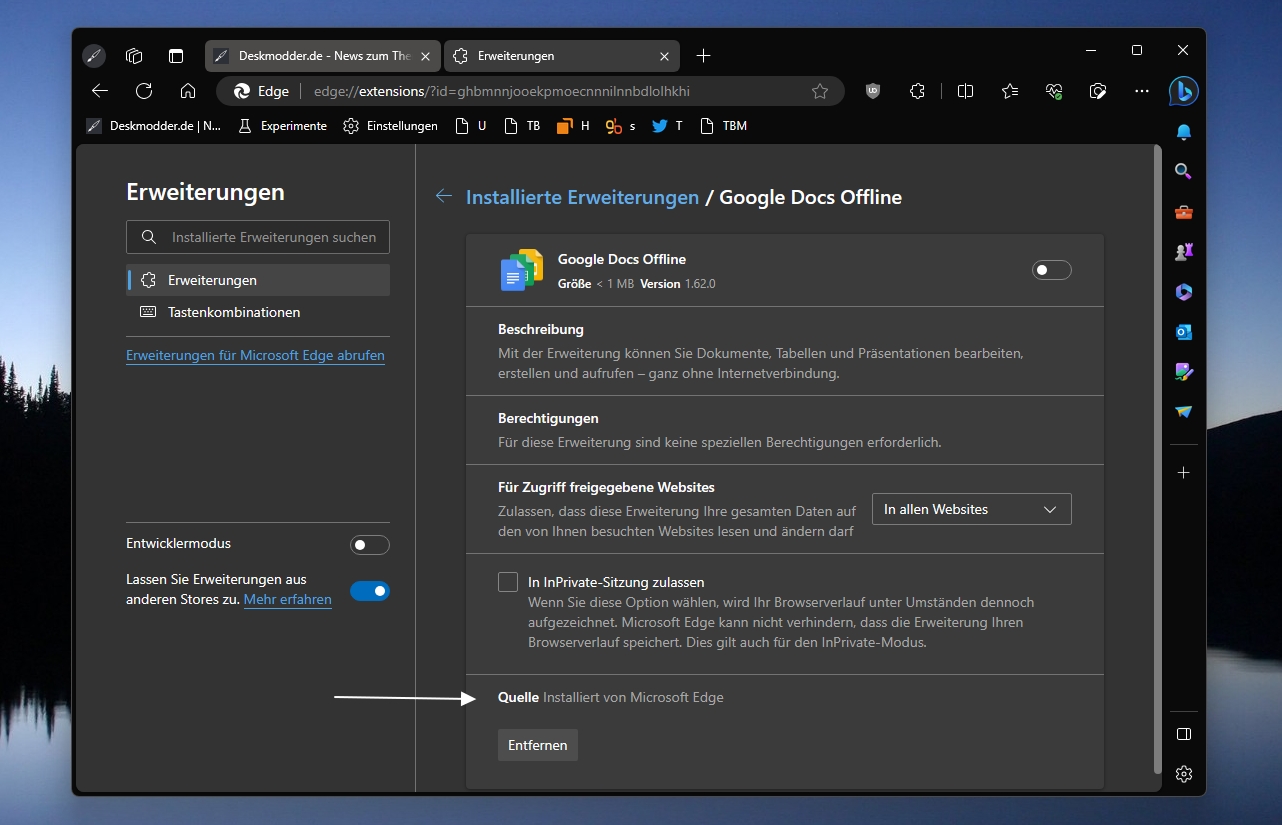Click the Entfernen button
The image size is (1282, 825).
(537, 745)
